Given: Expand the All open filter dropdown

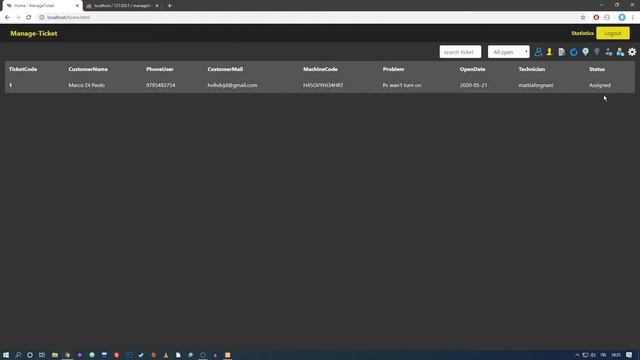Looking at the screenshot, I should pos(509,52).
